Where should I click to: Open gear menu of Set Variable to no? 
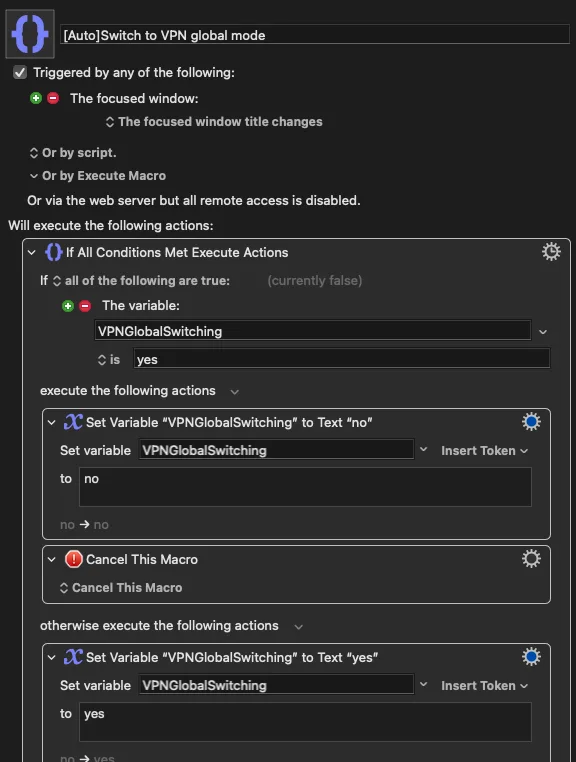(531, 421)
